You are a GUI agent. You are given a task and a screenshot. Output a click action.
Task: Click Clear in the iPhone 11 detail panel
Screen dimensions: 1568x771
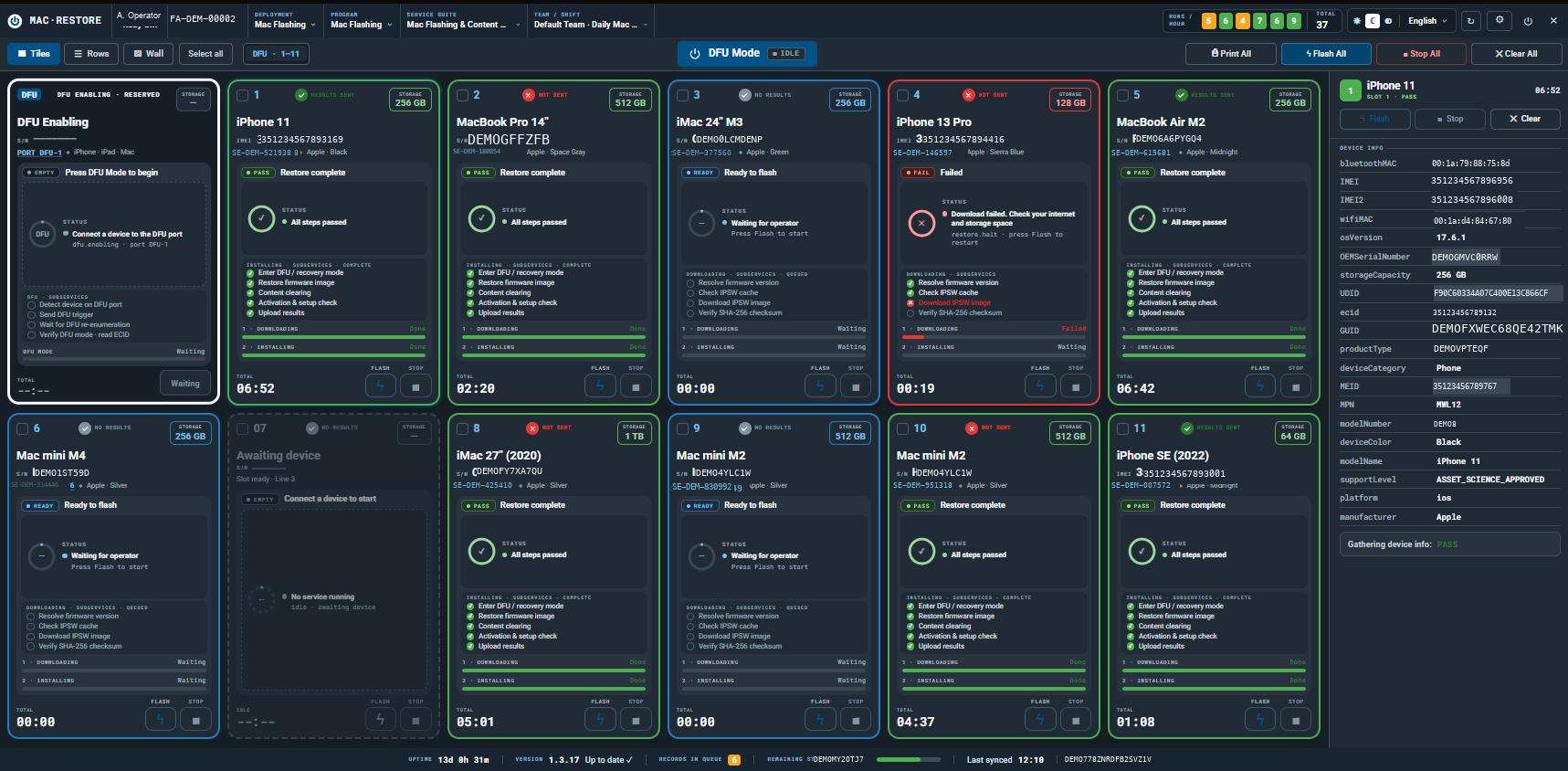(x=1525, y=119)
